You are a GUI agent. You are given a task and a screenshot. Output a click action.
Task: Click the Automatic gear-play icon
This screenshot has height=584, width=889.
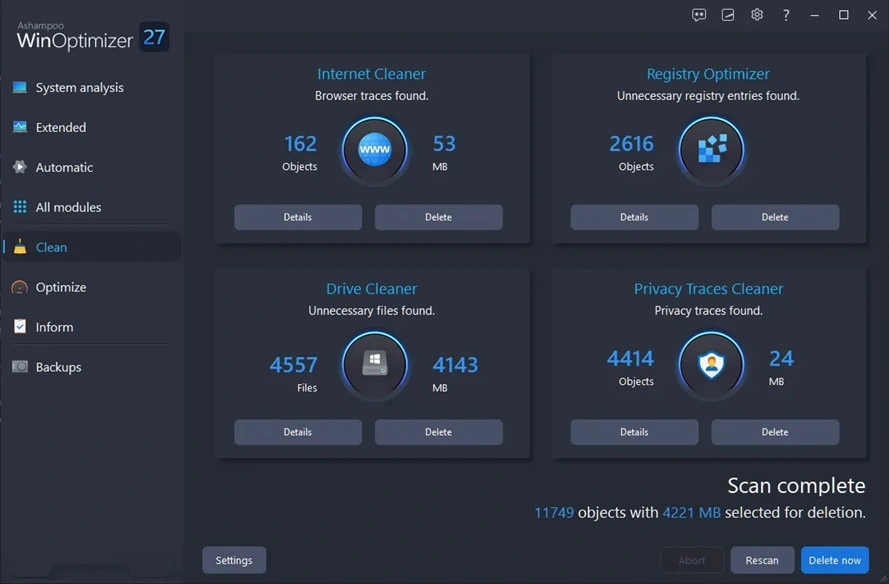(x=20, y=167)
